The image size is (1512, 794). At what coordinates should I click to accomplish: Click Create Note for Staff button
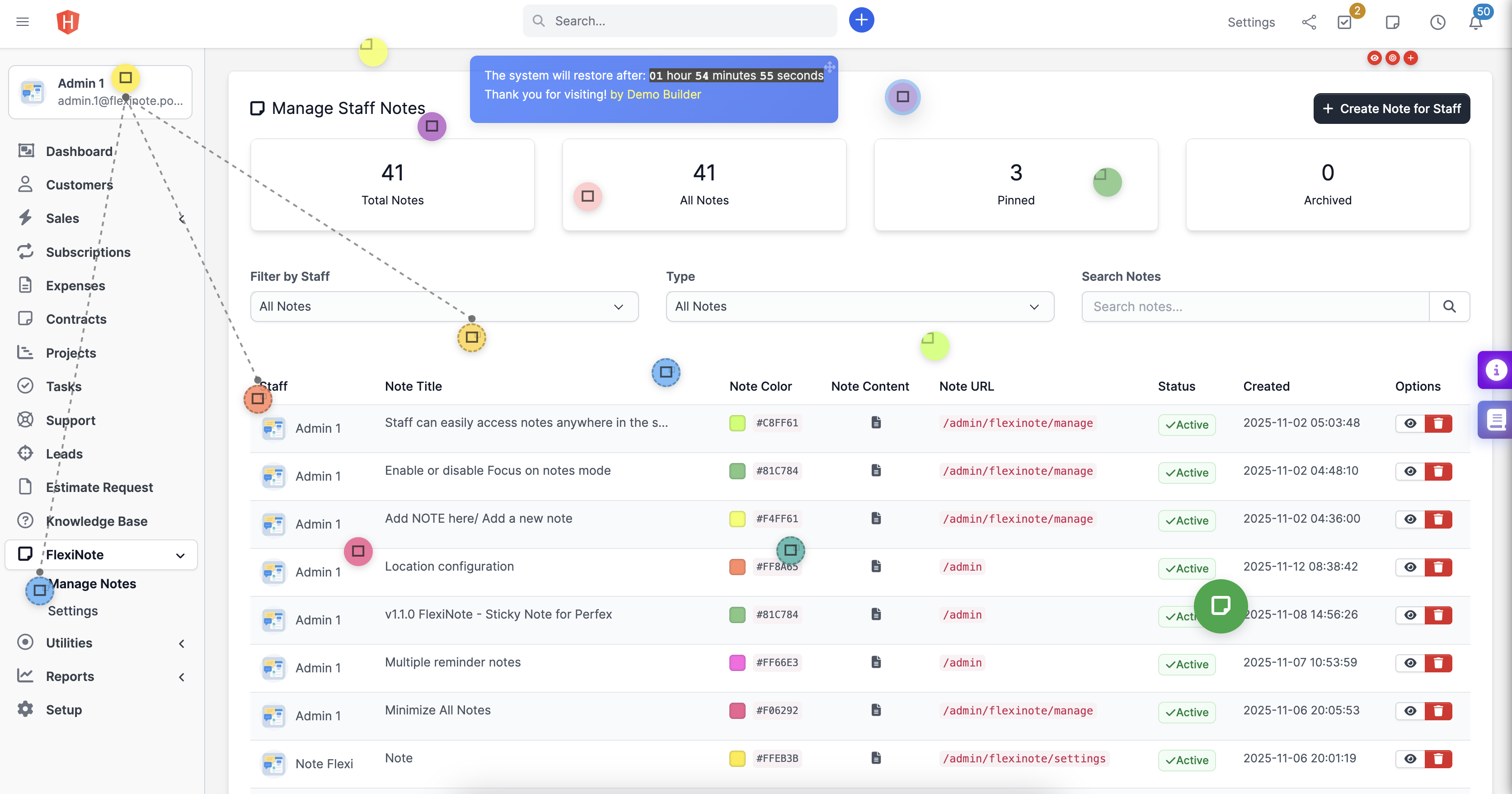pyautogui.click(x=1391, y=109)
